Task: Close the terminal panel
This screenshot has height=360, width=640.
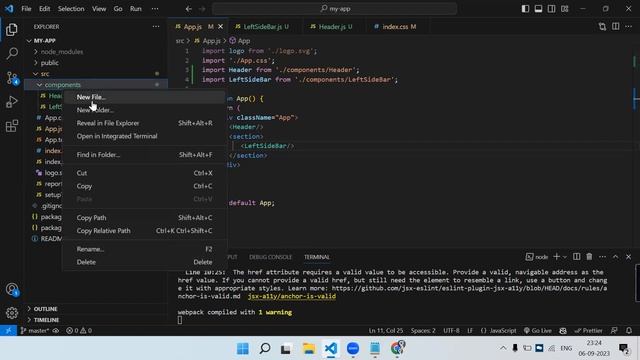Action: (x=629, y=257)
